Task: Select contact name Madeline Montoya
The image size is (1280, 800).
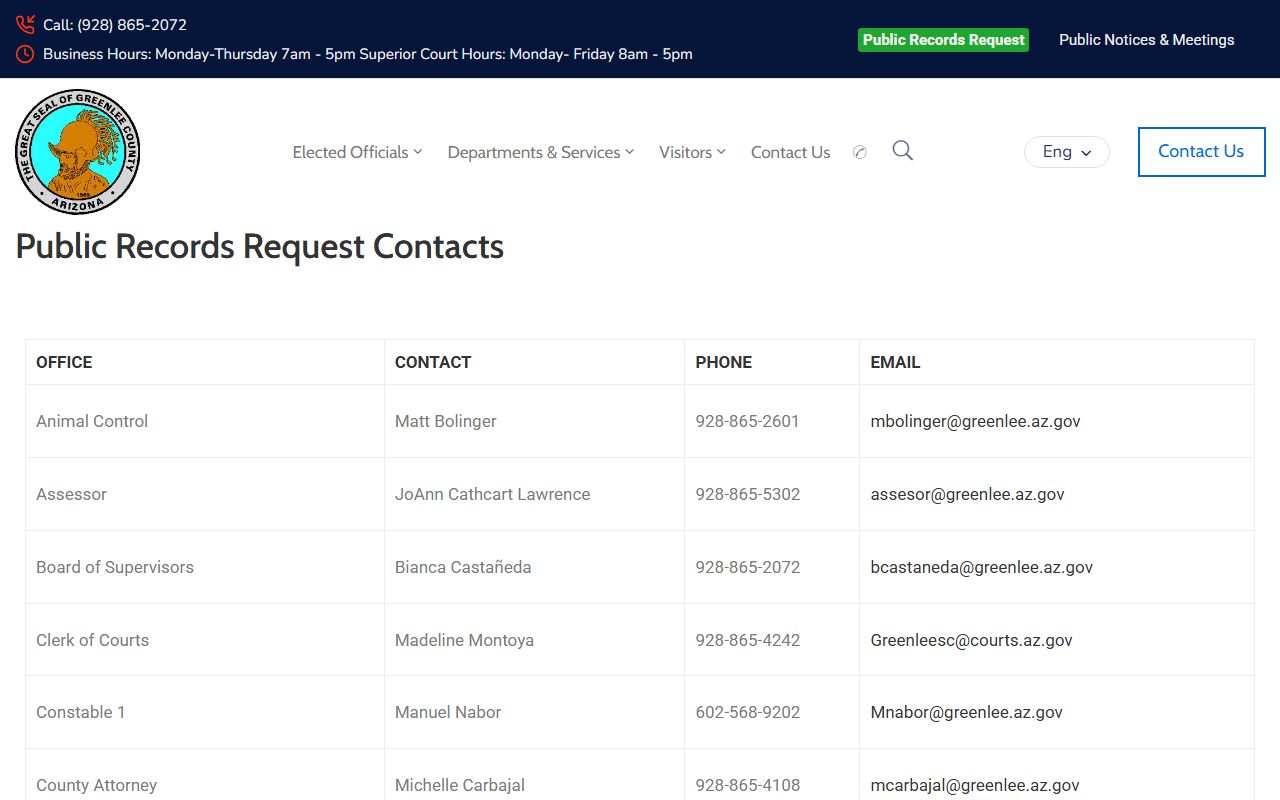Action: click(x=464, y=640)
